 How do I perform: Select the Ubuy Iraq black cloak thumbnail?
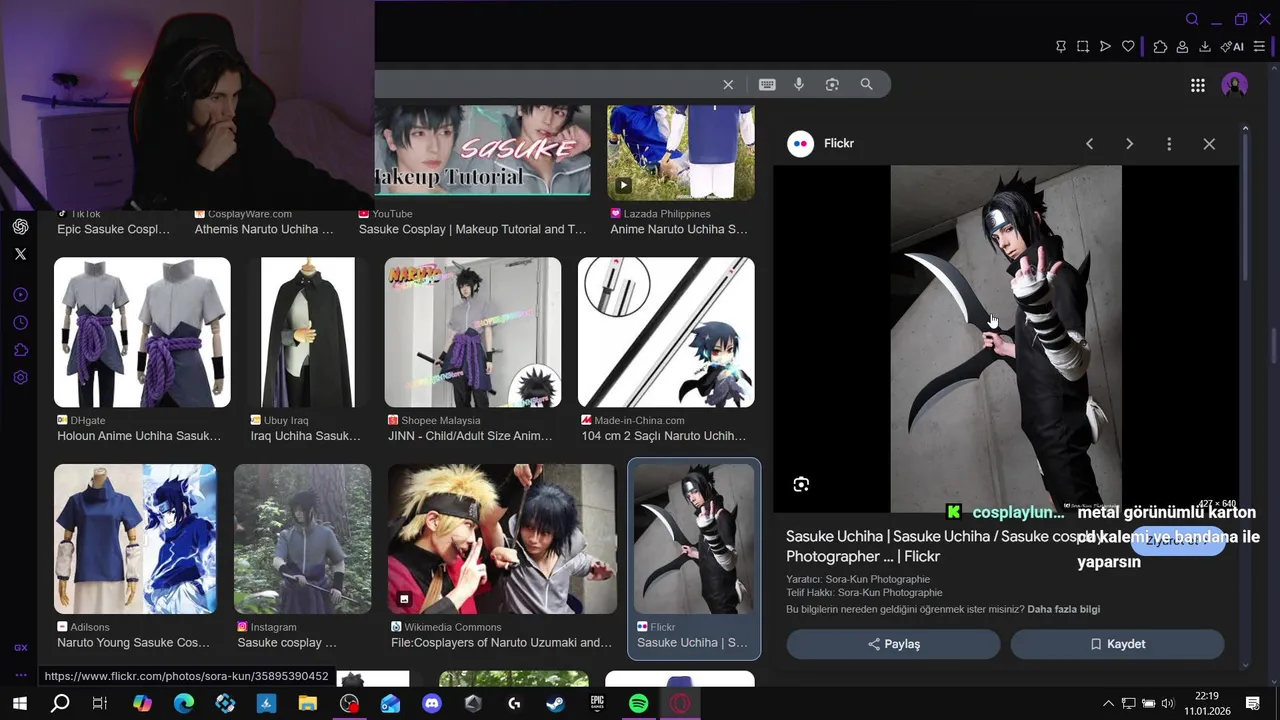click(x=308, y=332)
